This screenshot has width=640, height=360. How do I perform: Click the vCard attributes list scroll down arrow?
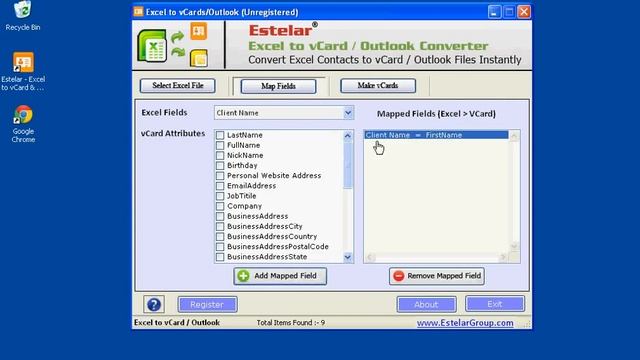pos(348,257)
